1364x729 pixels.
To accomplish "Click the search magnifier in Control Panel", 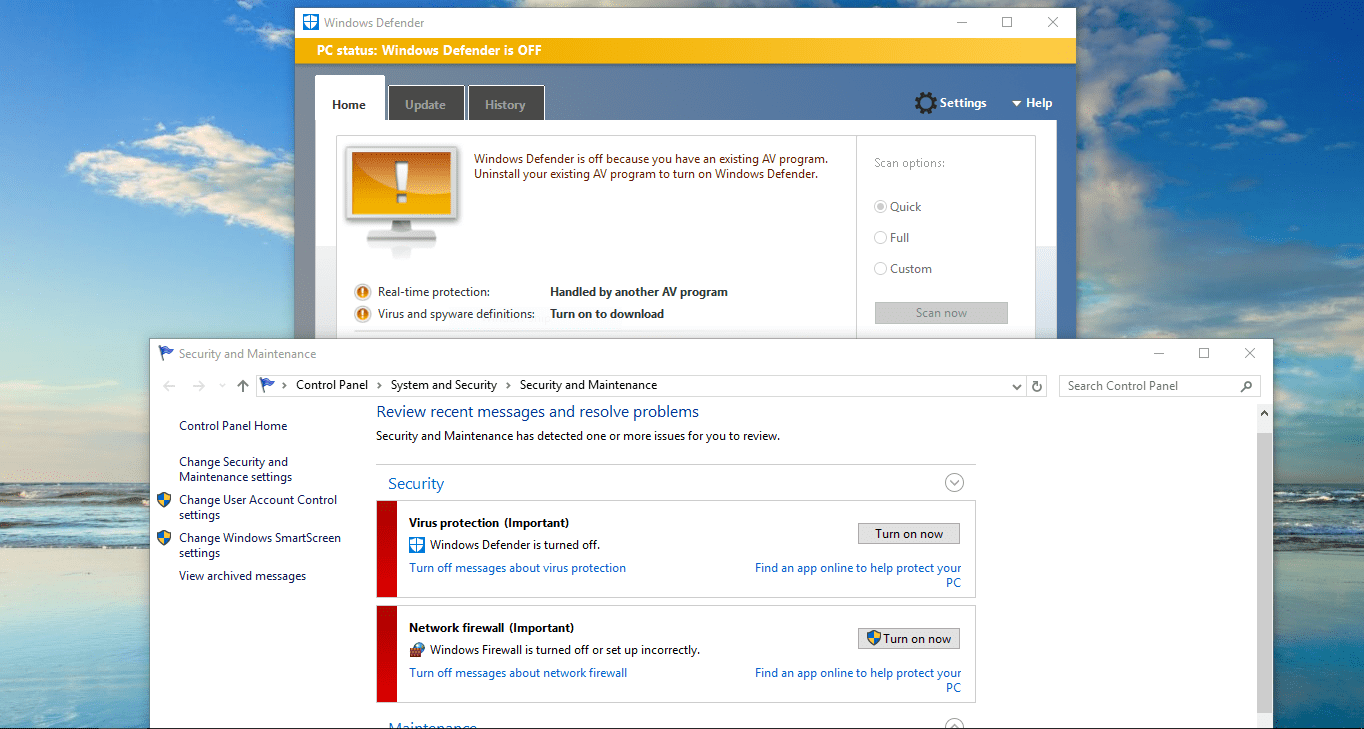I will tap(1246, 386).
